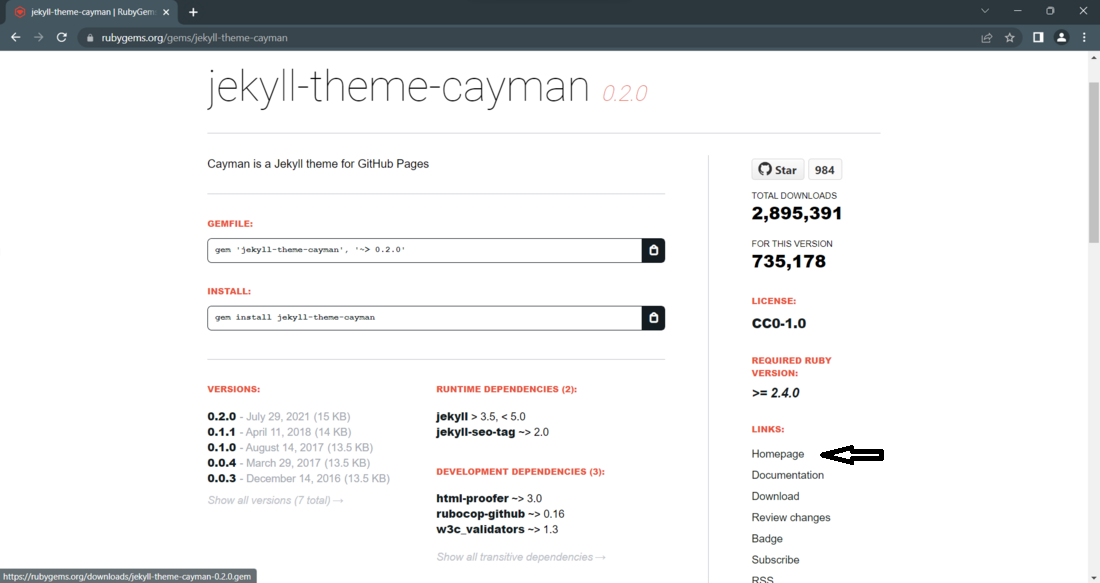Click the site lock icon in address bar
This screenshot has height=583, width=1100.
[x=90, y=38]
